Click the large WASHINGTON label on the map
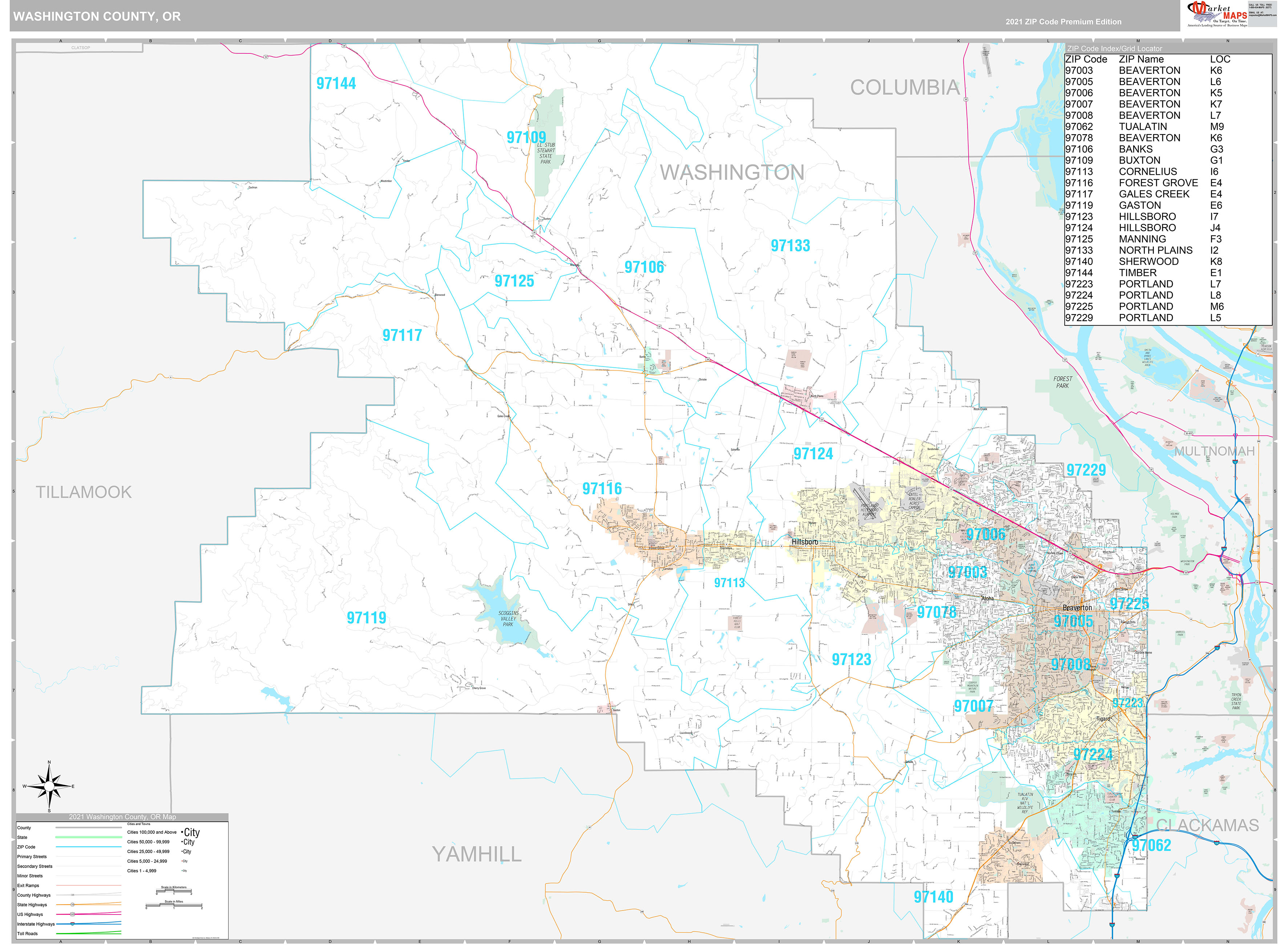 (732, 172)
